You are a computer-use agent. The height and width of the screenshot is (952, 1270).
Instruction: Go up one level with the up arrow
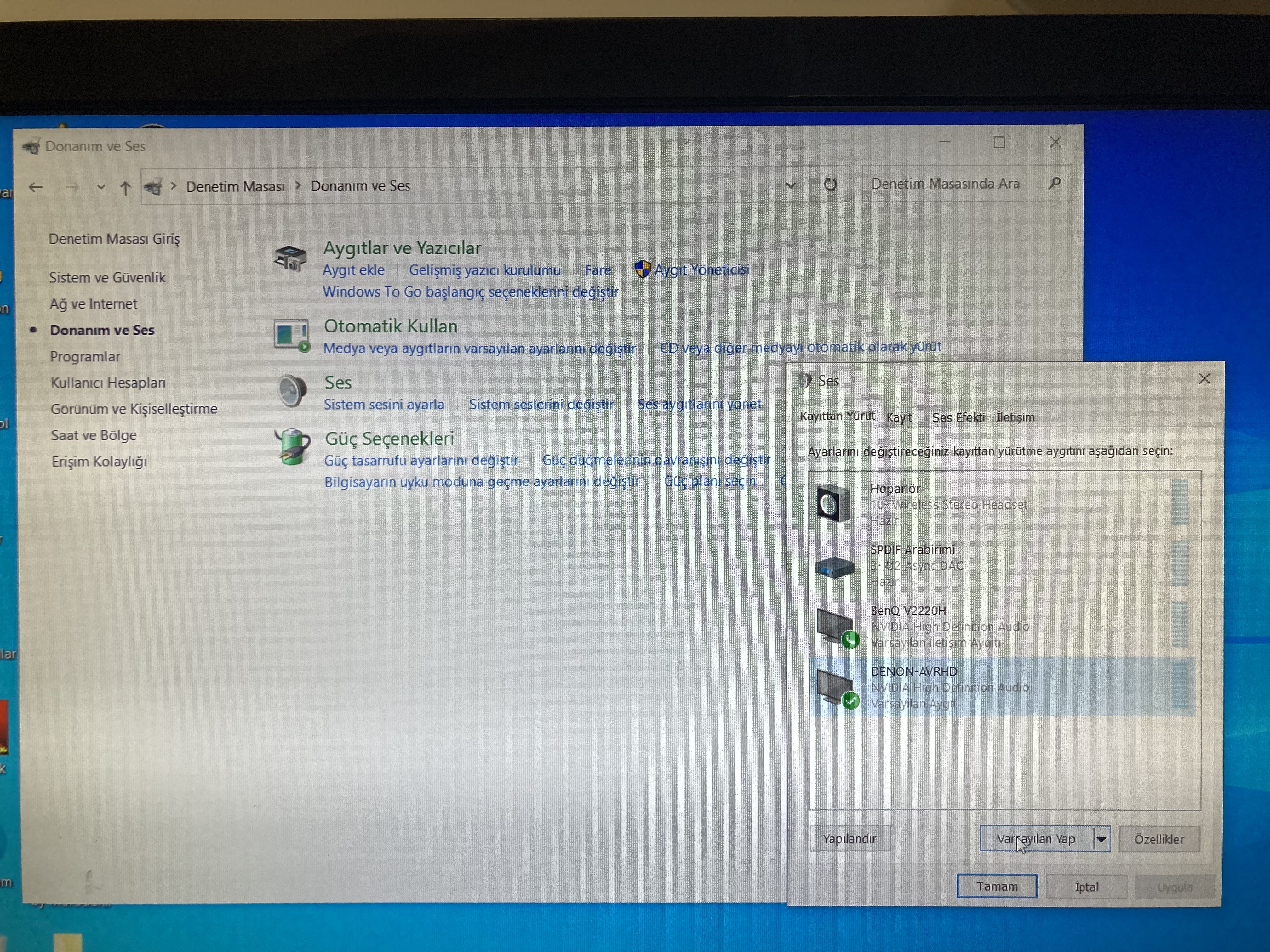click(x=125, y=188)
